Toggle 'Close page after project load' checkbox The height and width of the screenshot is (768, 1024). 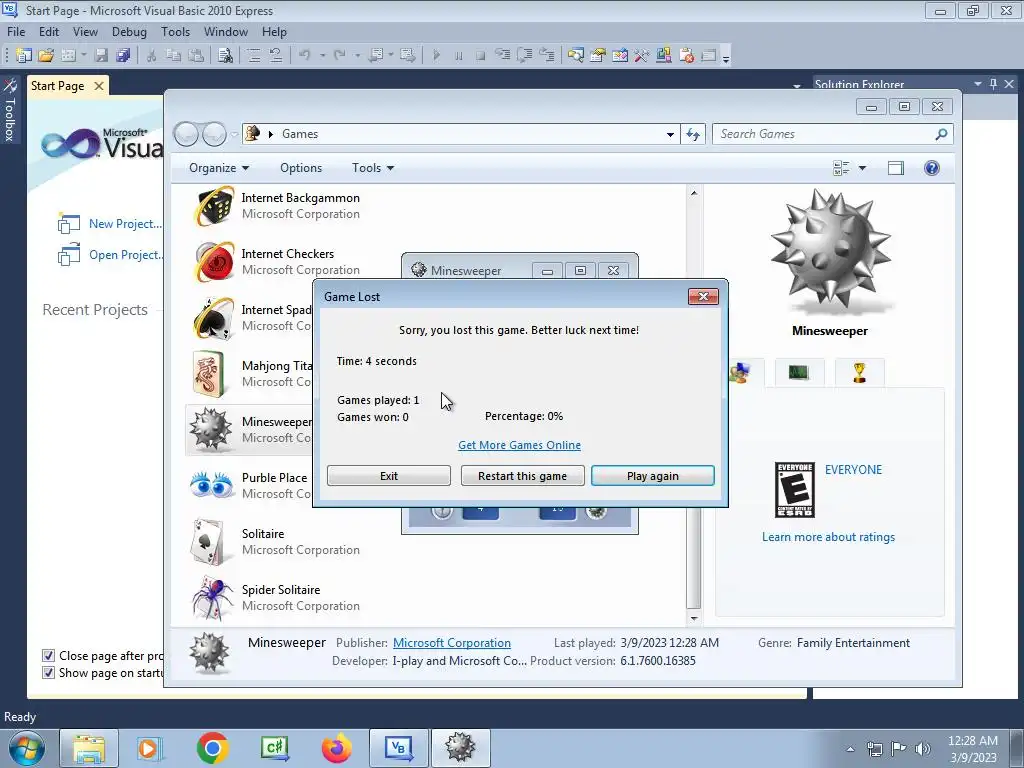coord(48,656)
